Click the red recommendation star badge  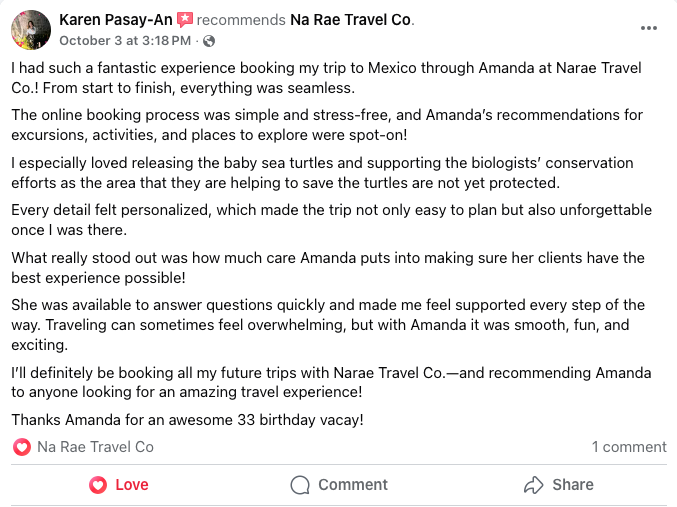click(x=184, y=20)
